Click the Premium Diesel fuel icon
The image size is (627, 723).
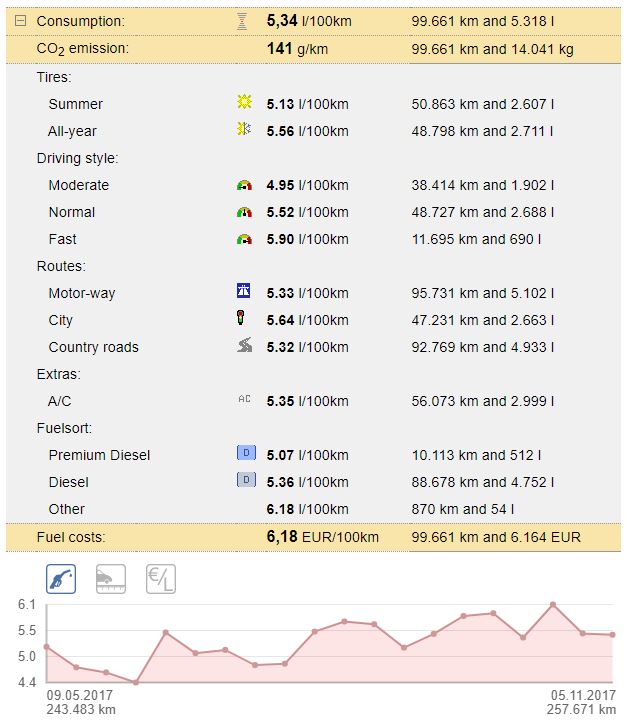click(x=244, y=454)
